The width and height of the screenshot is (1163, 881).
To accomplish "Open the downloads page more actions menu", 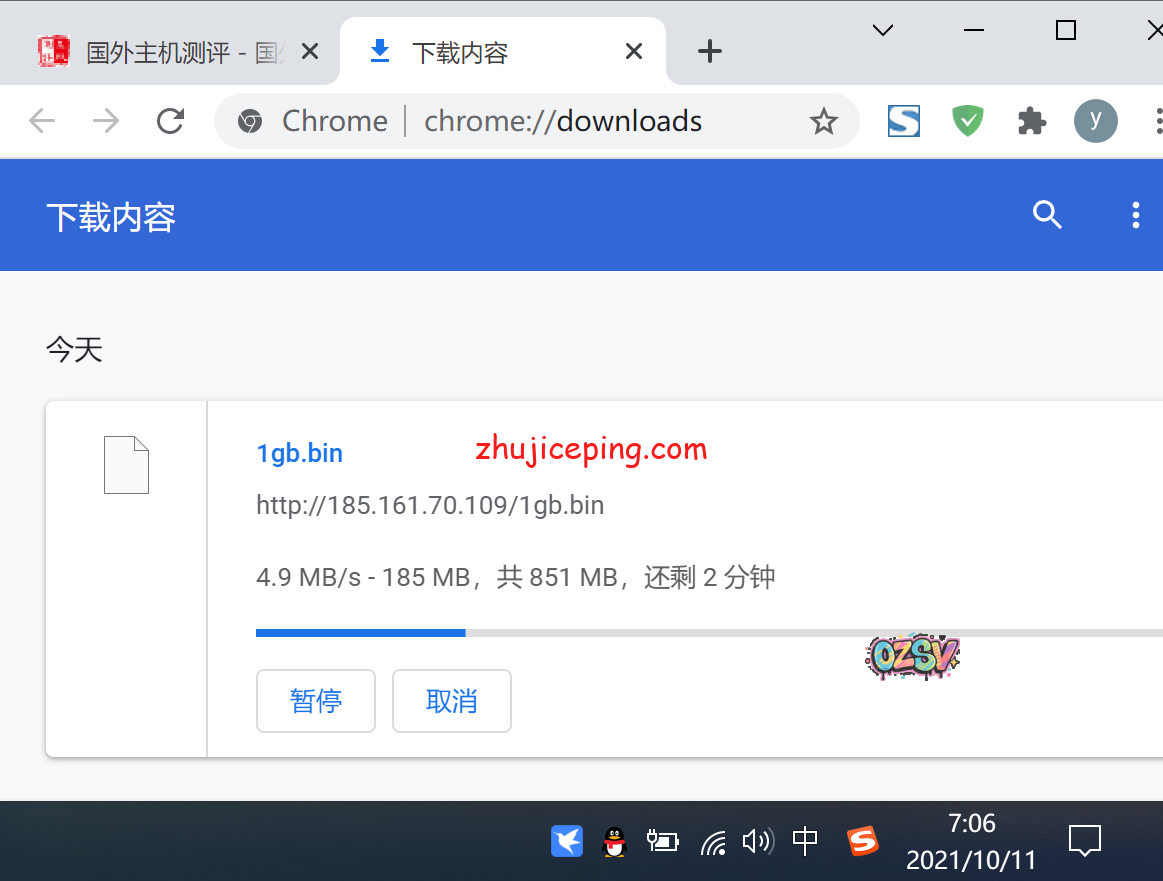I will [x=1135, y=215].
